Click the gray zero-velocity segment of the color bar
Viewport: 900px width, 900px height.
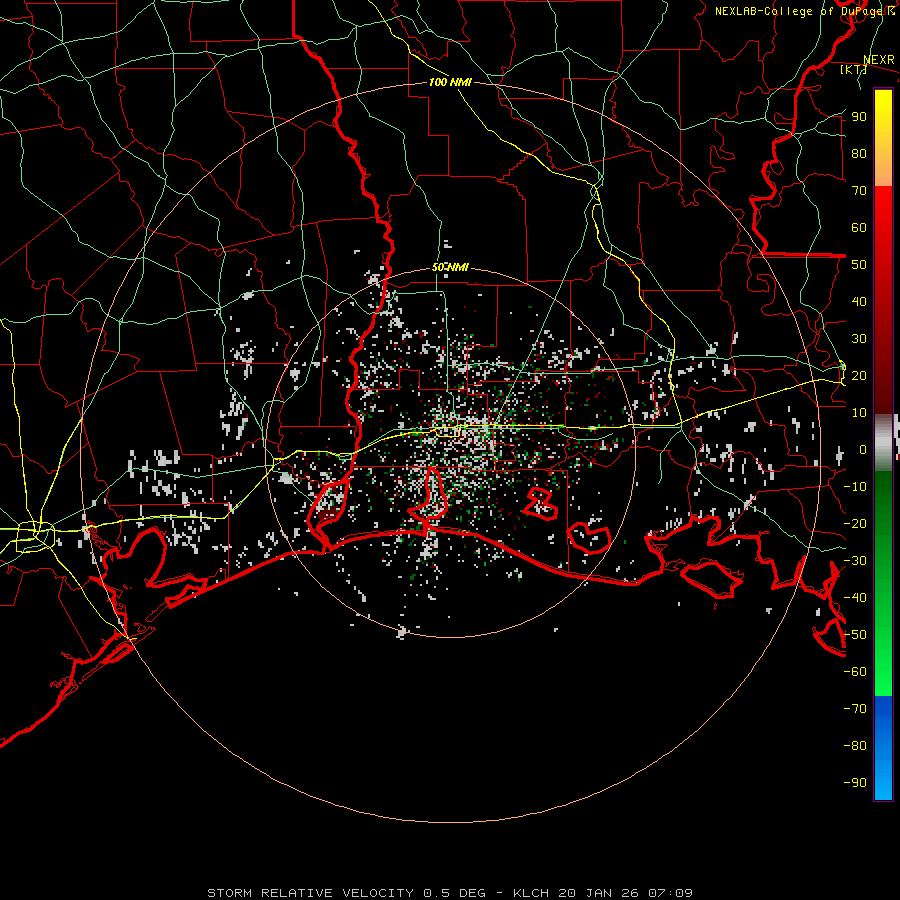click(883, 443)
